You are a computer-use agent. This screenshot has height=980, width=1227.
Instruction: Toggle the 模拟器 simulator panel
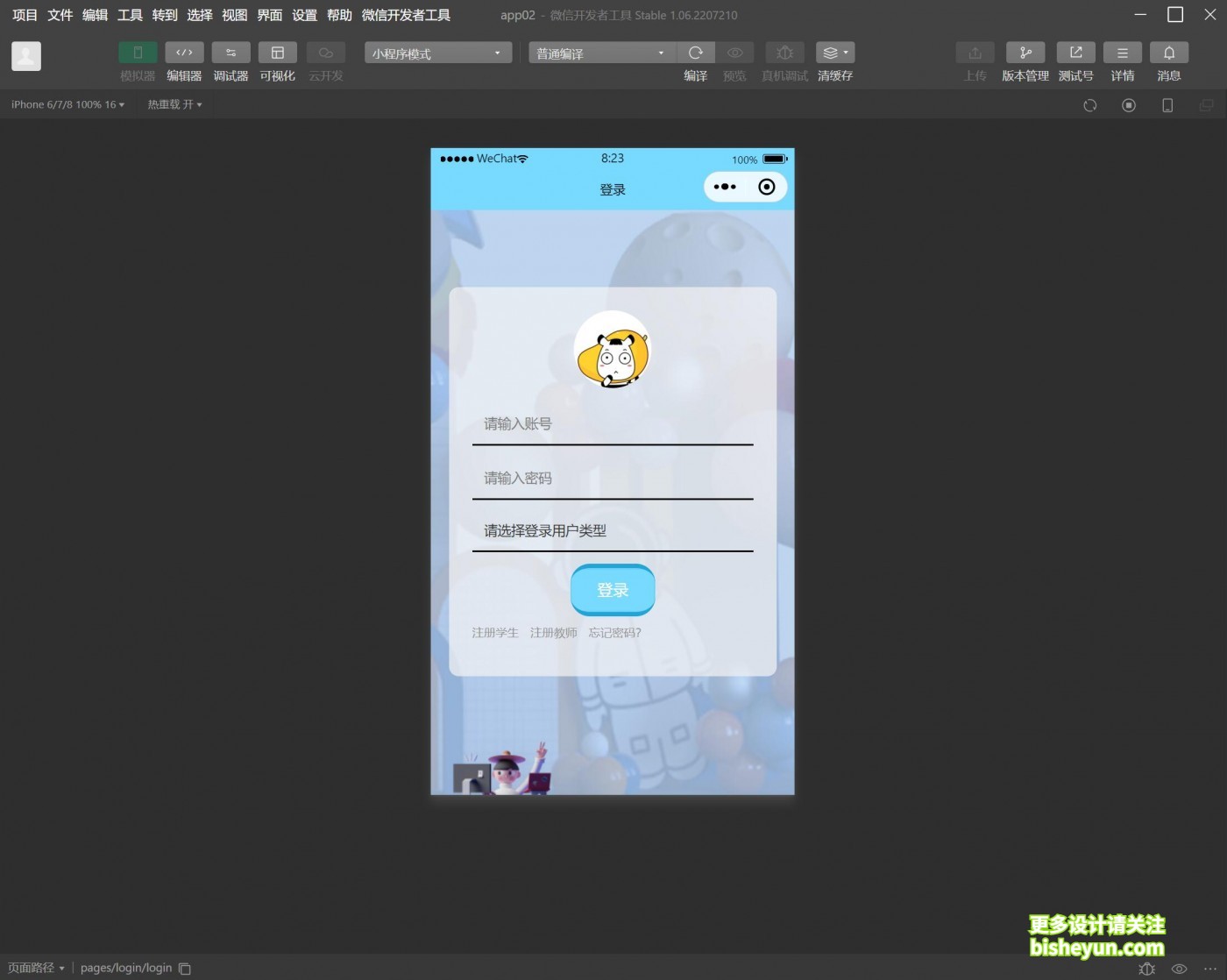point(138,53)
